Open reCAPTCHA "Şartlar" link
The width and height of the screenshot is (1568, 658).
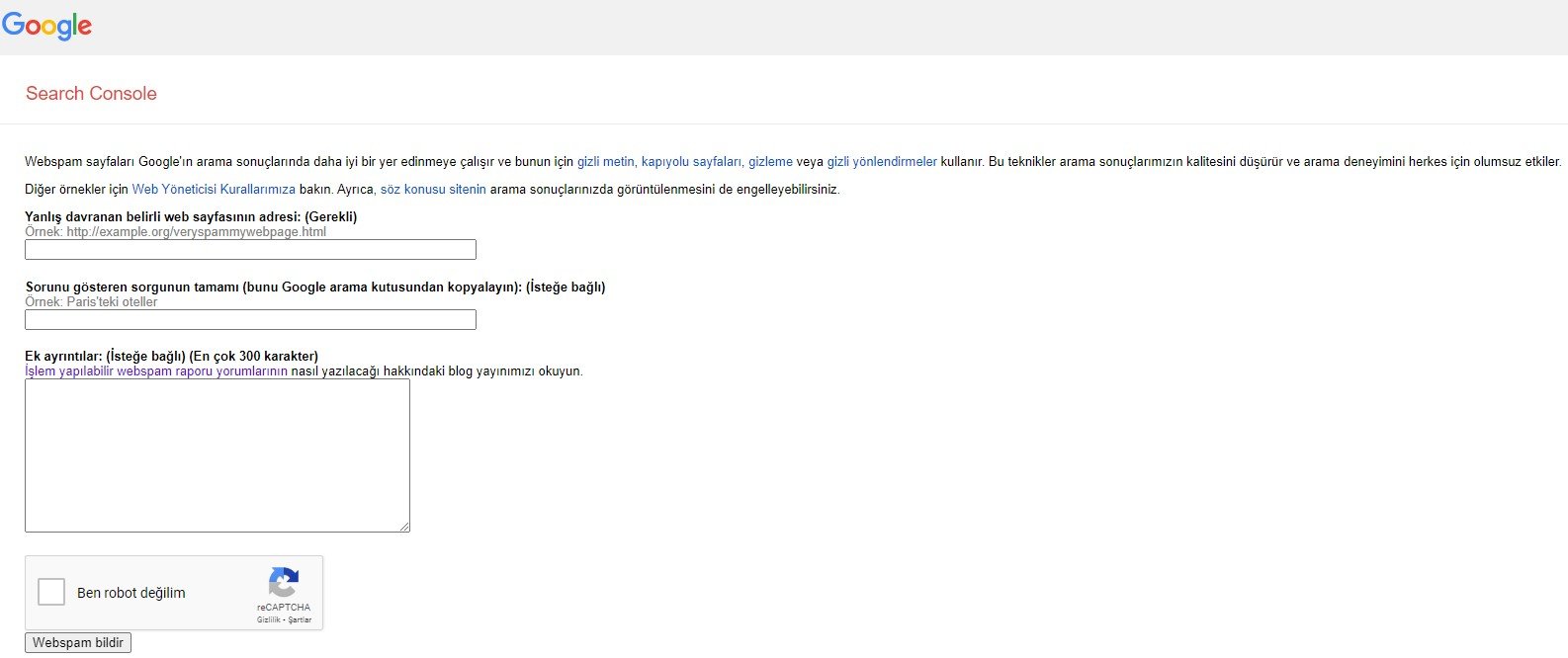click(301, 620)
